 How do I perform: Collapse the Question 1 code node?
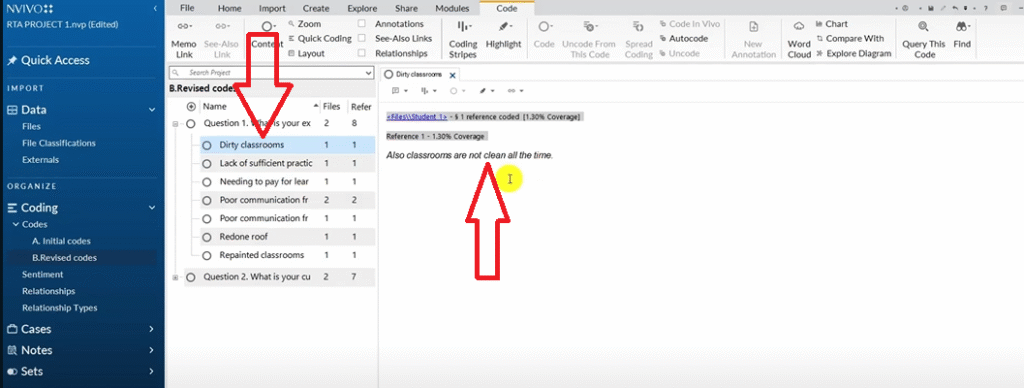tap(175, 123)
